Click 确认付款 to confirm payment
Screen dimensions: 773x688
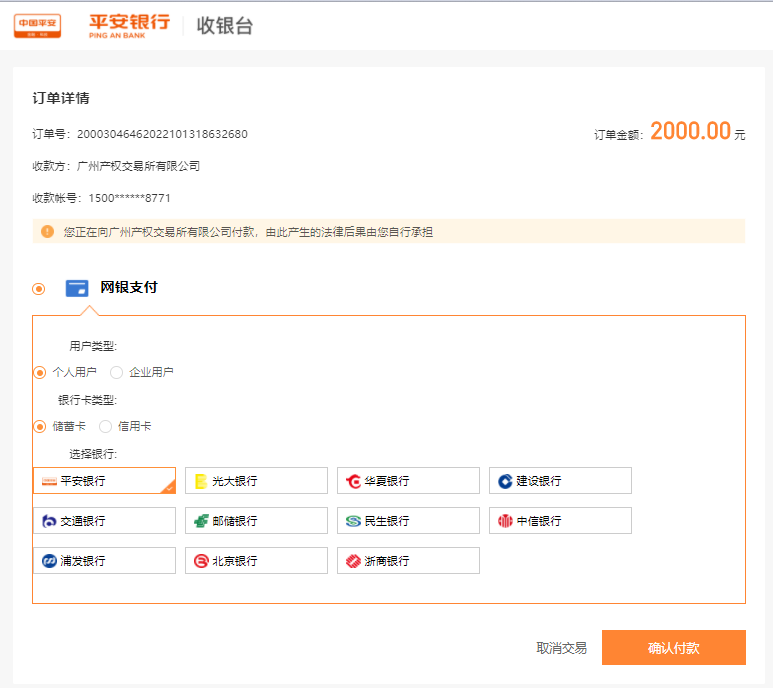click(x=673, y=647)
